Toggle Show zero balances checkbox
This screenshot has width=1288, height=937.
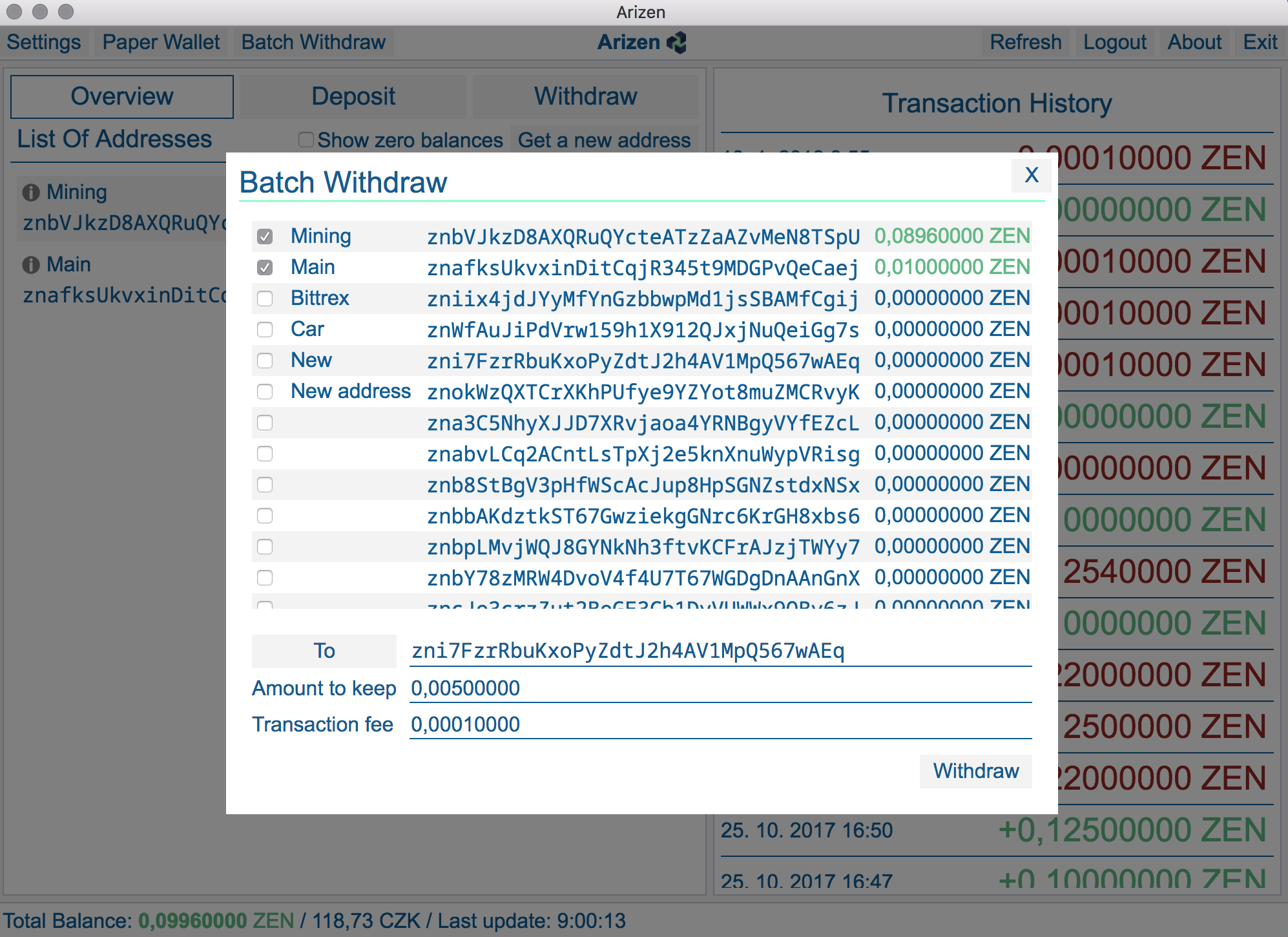tap(306, 140)
